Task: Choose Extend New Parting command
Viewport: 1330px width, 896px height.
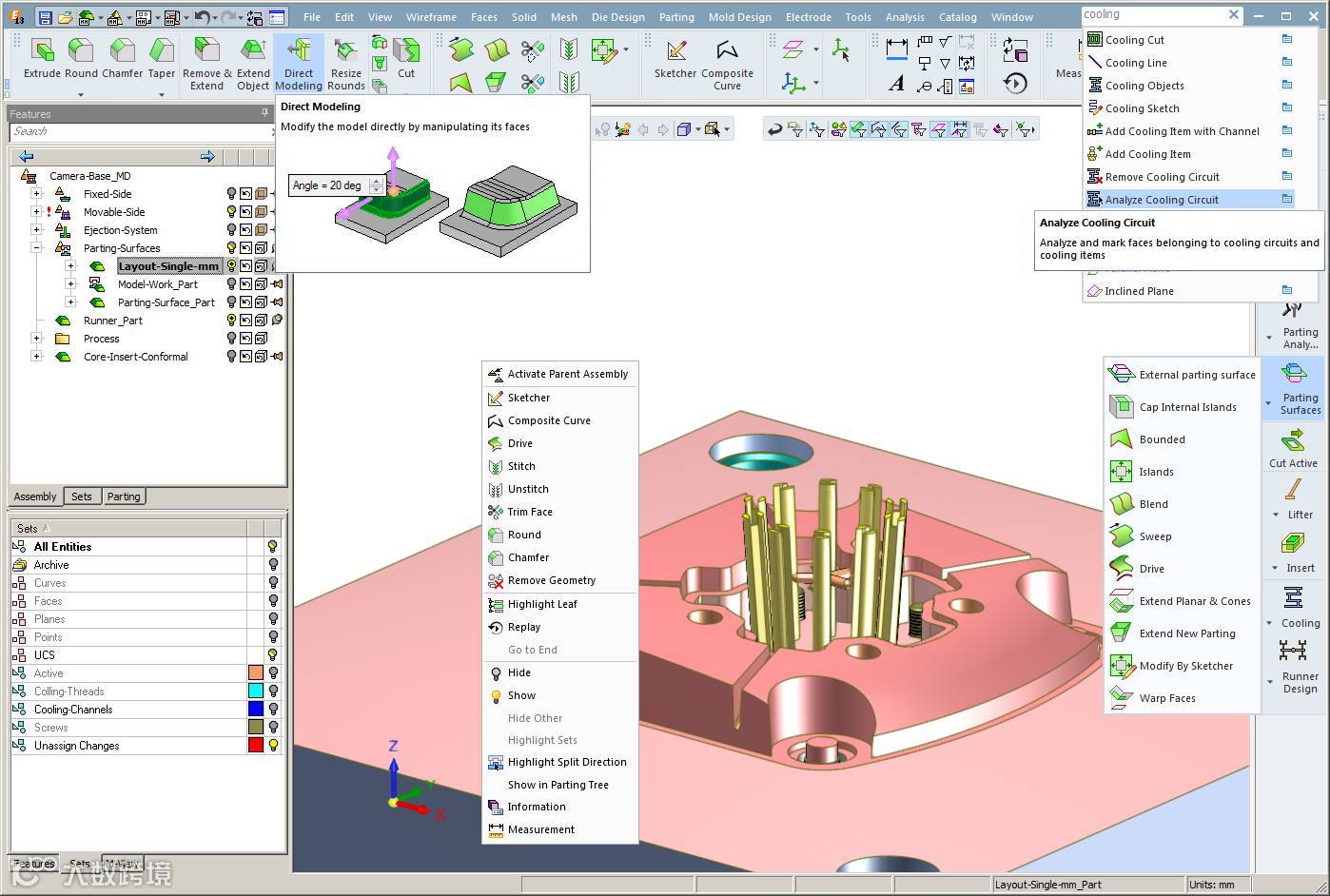Action: pyautogui.click(x=1183, y=633)
